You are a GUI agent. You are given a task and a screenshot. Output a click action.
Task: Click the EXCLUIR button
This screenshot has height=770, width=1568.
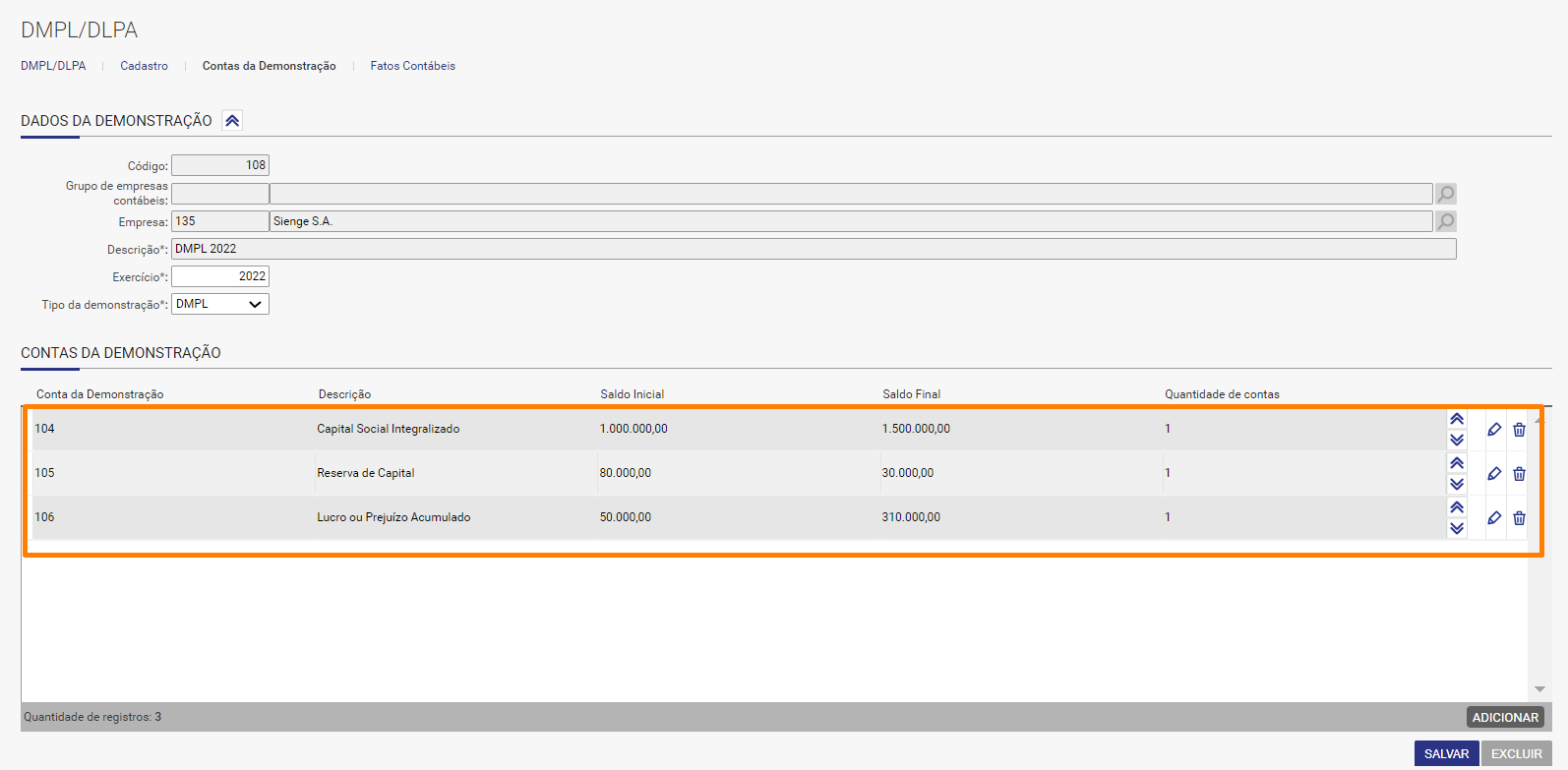(x=1516, y=754)
